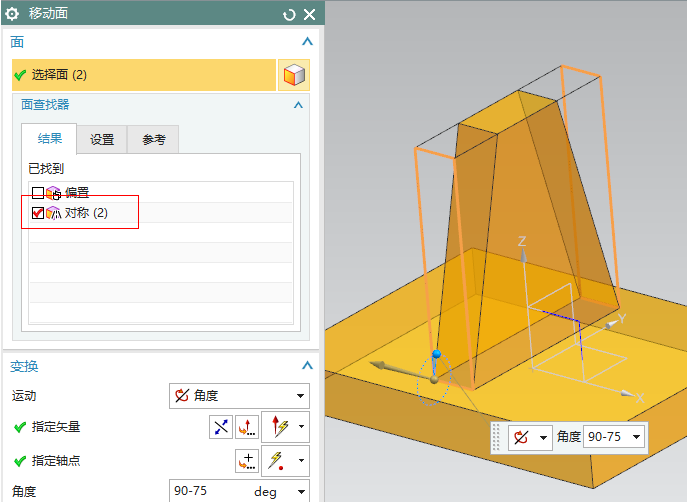Image resolution: width=688 pixels, height=502 pixels.
Task: Expand the vector type dropdown arrow
Action: pos(300,427)
